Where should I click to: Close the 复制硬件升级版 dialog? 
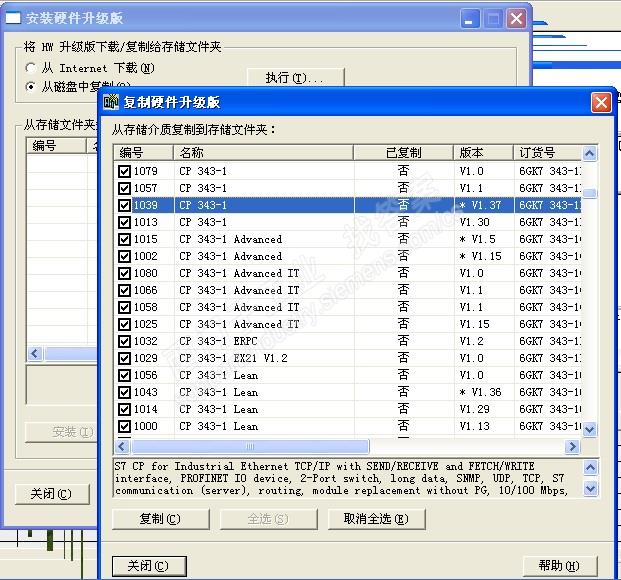(601, 103)
